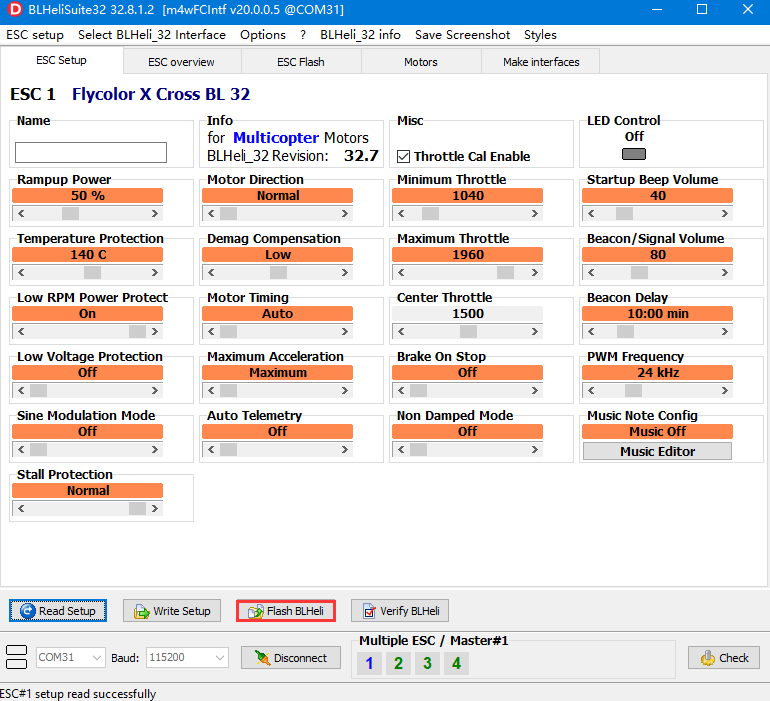Viewport: 770px width, 701px height.
Task: Click Beacon Delay slider thumb
Action: click(625, 332)
